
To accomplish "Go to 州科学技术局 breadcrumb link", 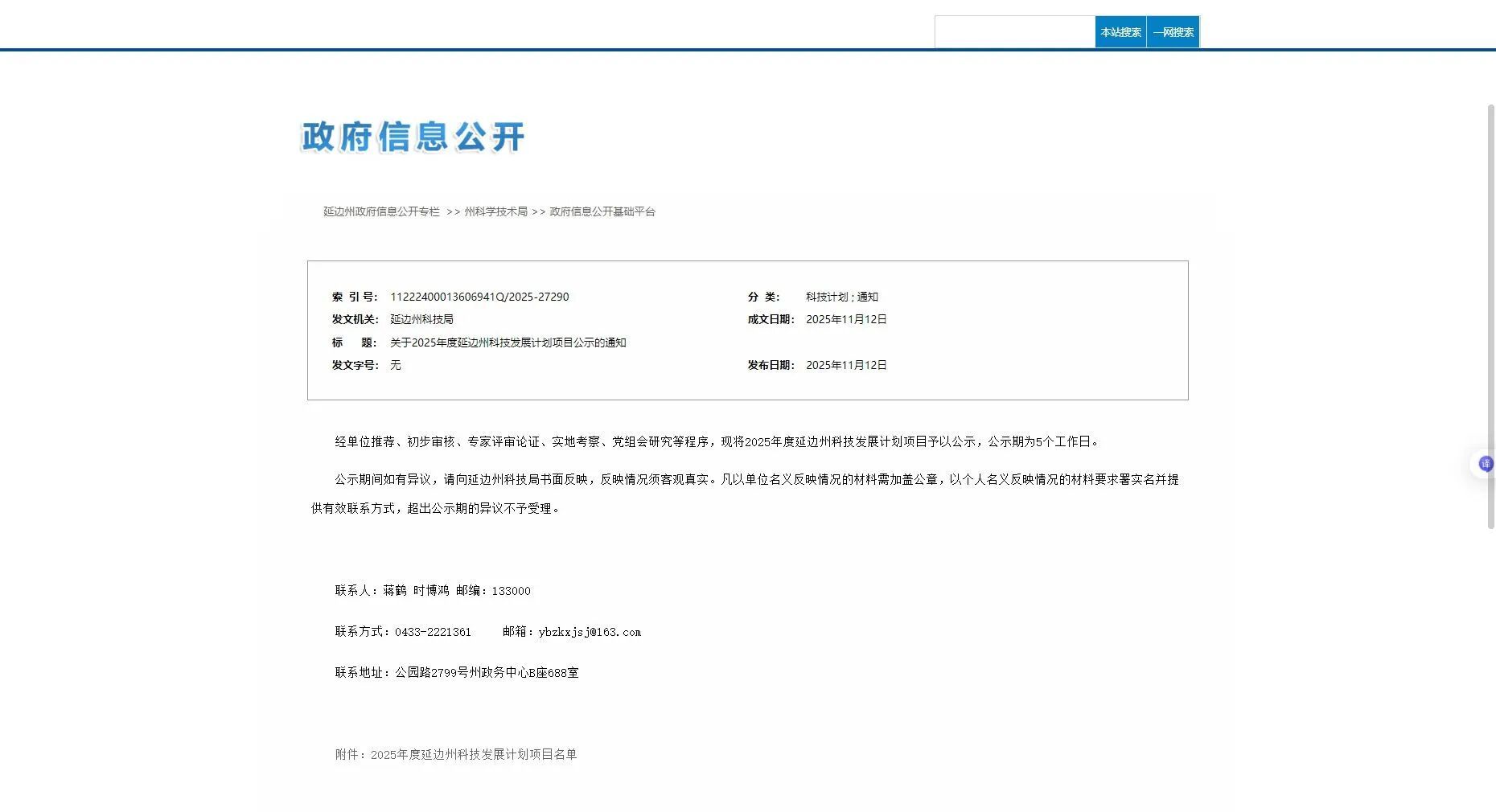I will 495,211.
